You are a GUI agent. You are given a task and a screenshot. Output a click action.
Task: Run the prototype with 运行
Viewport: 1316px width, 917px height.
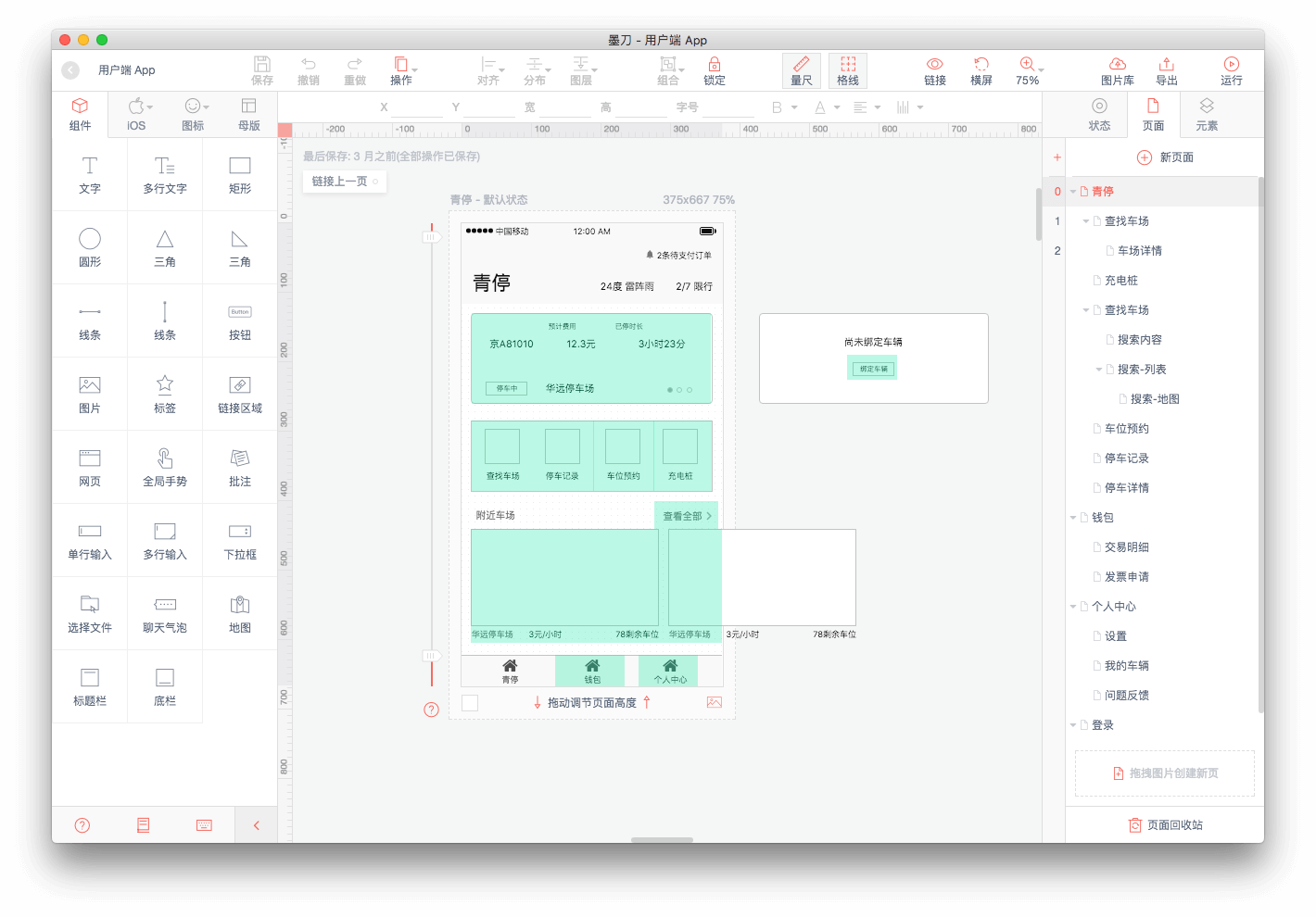coord(1231,70)
